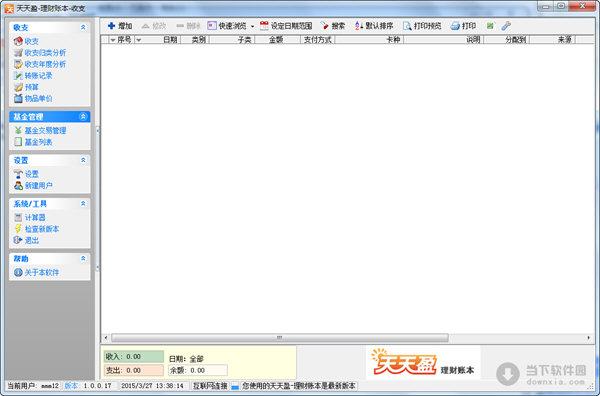Click the 打印 printer button

click(463, 26)
